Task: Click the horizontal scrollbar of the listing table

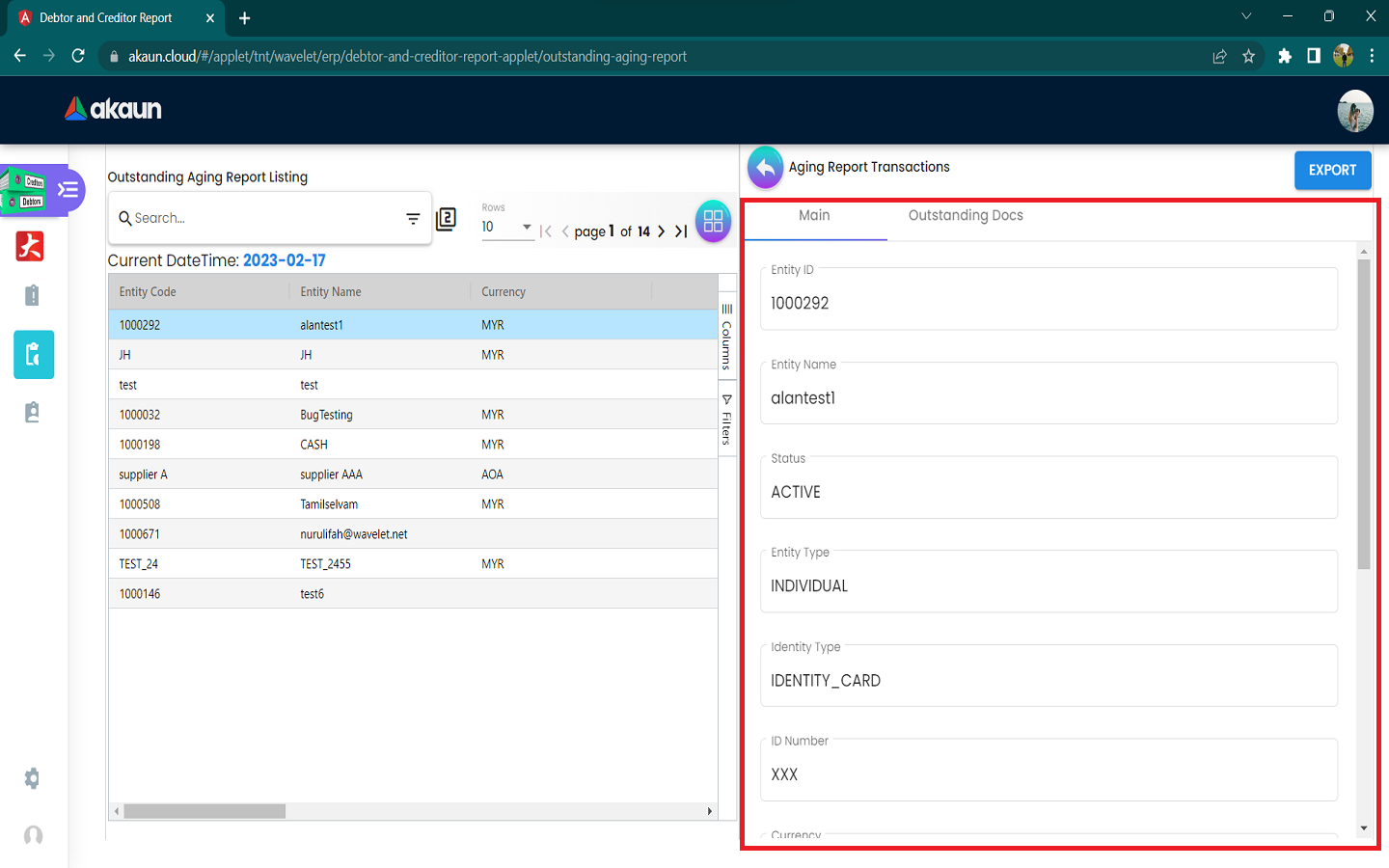Action: [x=204, y=811]
